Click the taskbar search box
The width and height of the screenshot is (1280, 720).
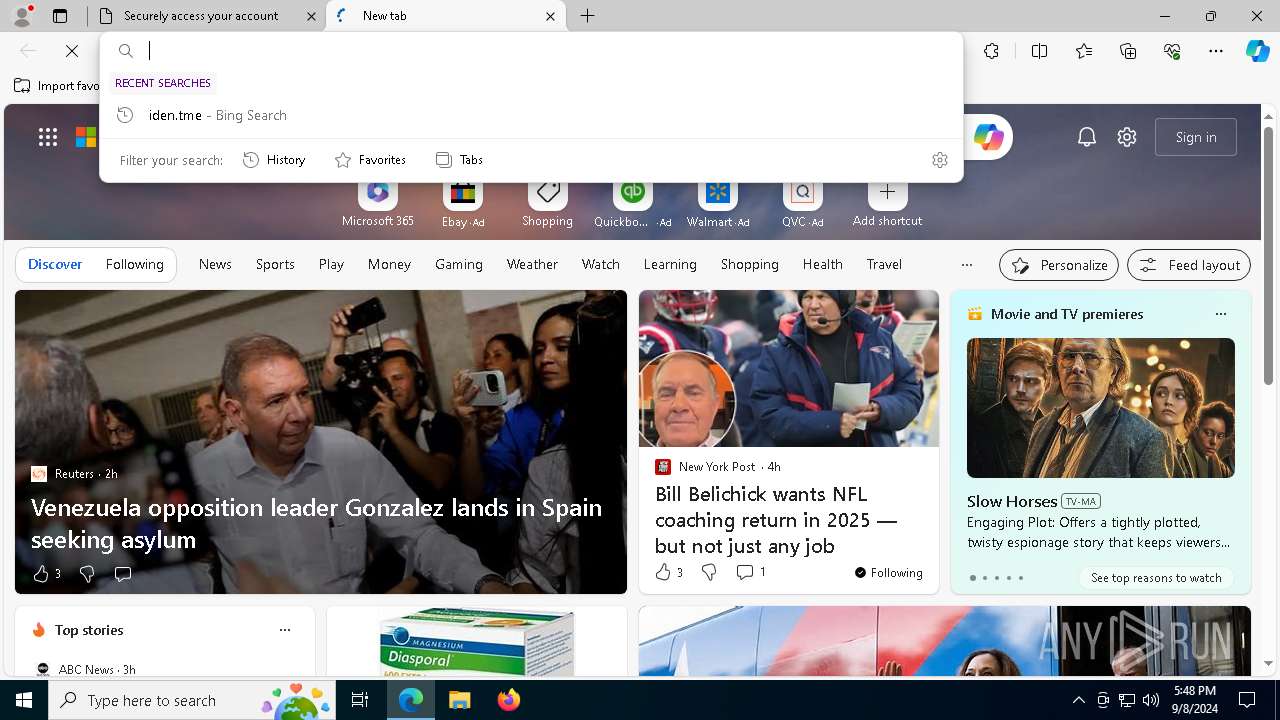[x=193, y=700]
